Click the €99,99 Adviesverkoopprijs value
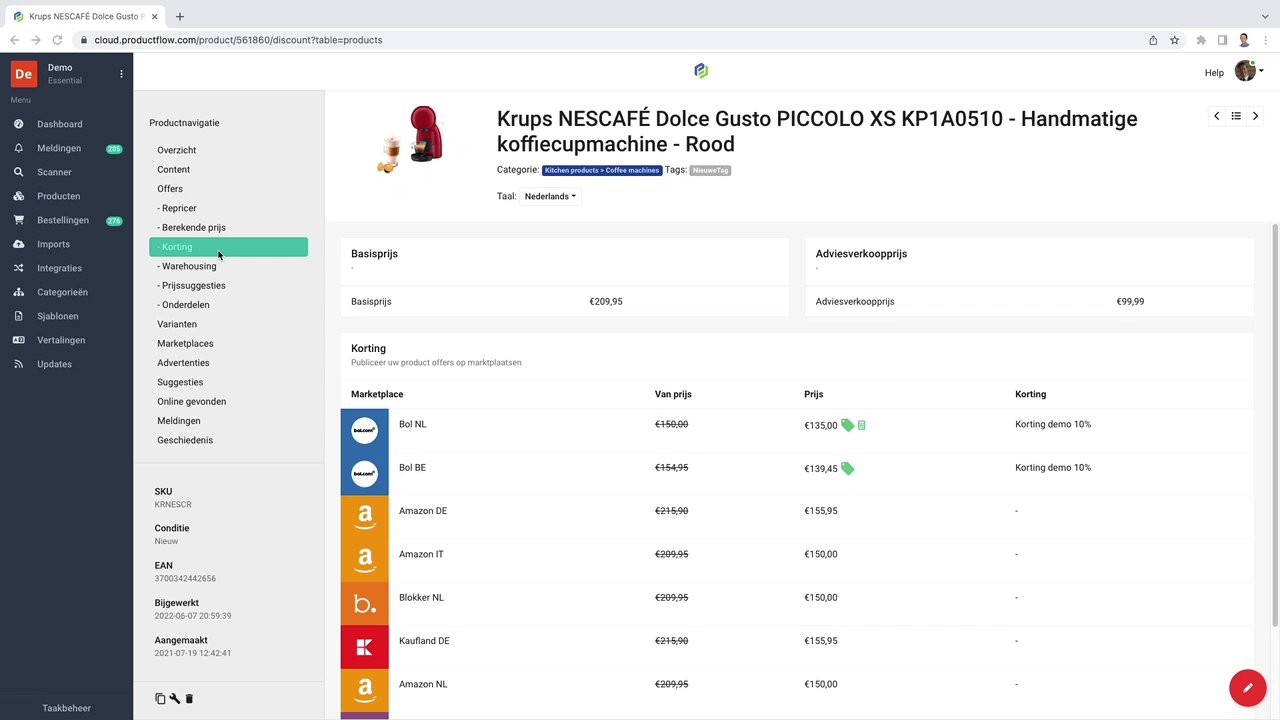This screenshot has width=1280, height=720. pos(1130,301)
